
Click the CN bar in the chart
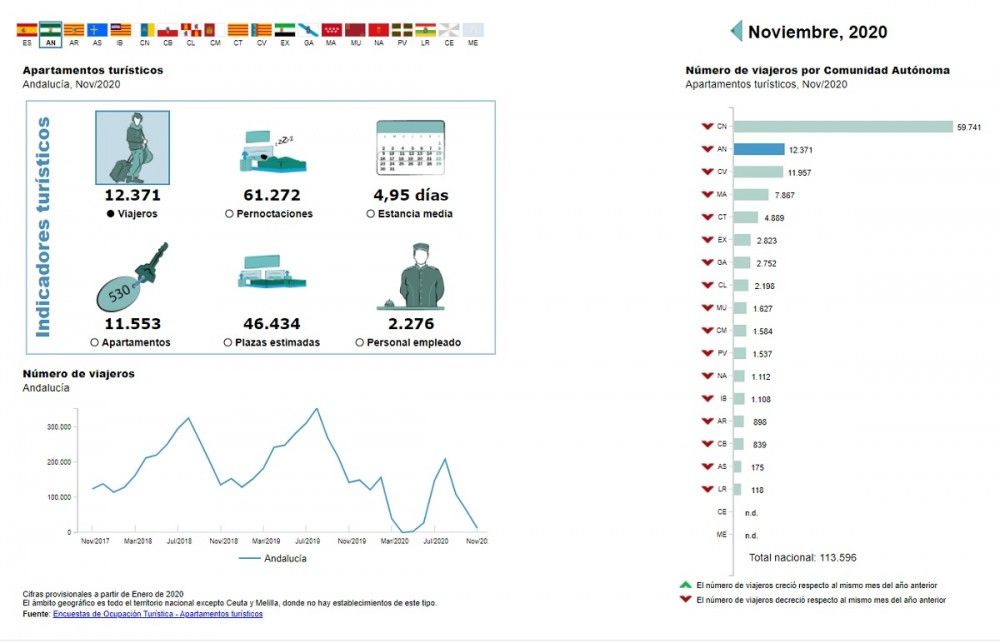click(x=843, y=127)
